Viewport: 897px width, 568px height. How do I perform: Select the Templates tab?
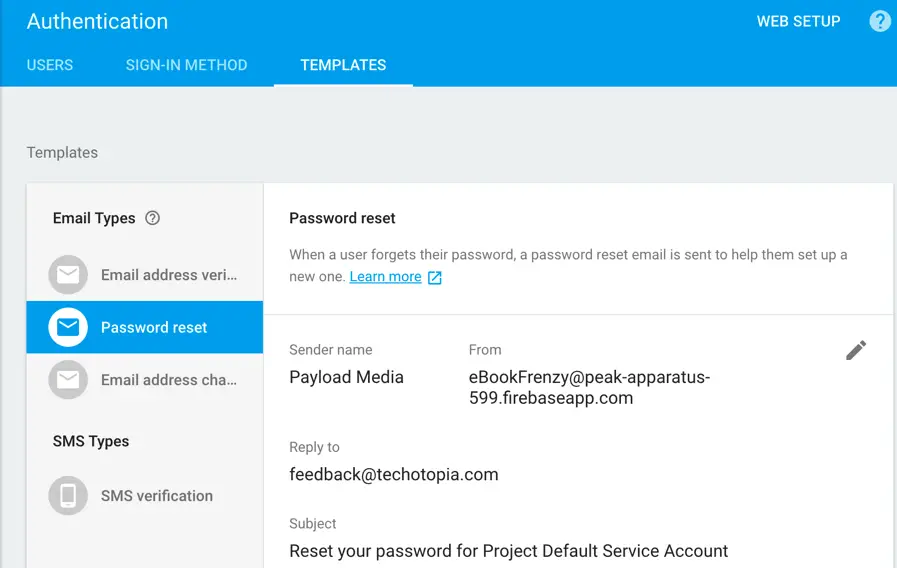tap(343, 65)
